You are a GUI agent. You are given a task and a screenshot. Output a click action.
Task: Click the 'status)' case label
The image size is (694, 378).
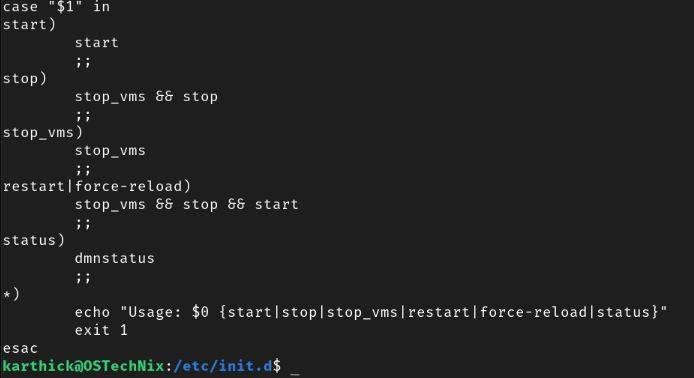click(34, 240)
